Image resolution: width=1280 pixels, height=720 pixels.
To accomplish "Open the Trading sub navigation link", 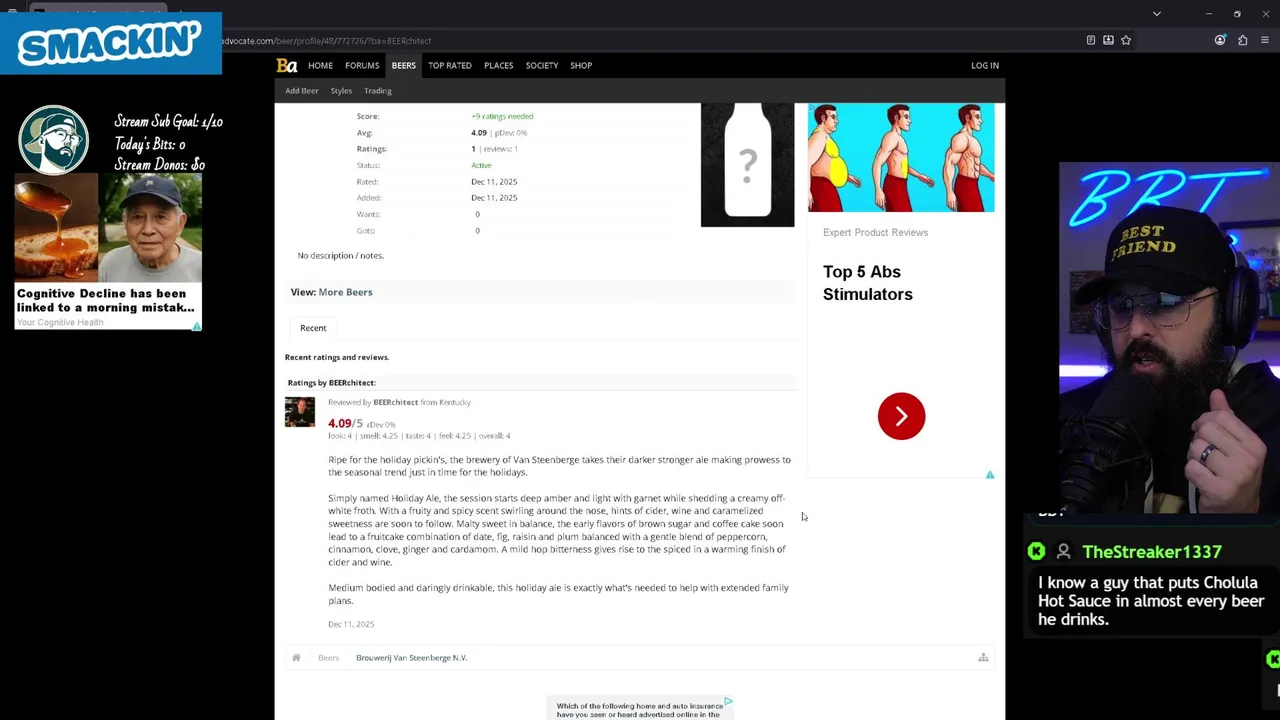I will click(x=378, y=91).
